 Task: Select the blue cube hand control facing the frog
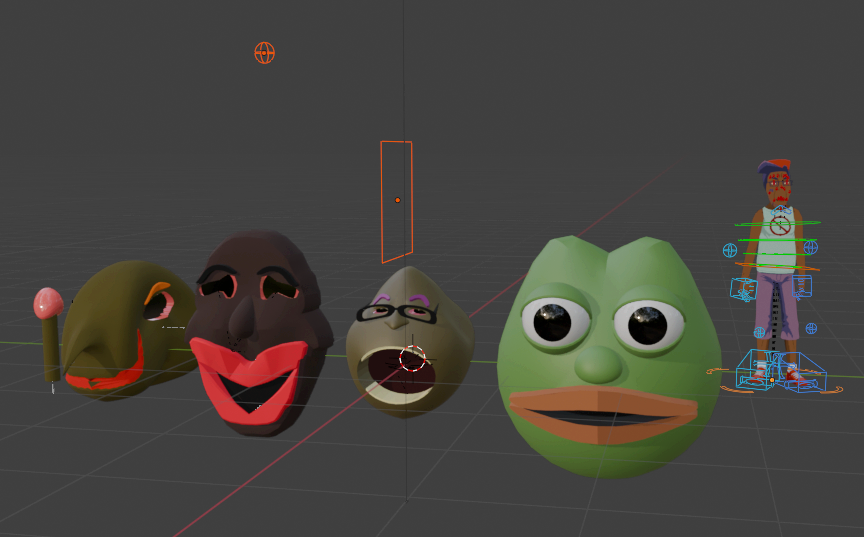click(743, 290)
